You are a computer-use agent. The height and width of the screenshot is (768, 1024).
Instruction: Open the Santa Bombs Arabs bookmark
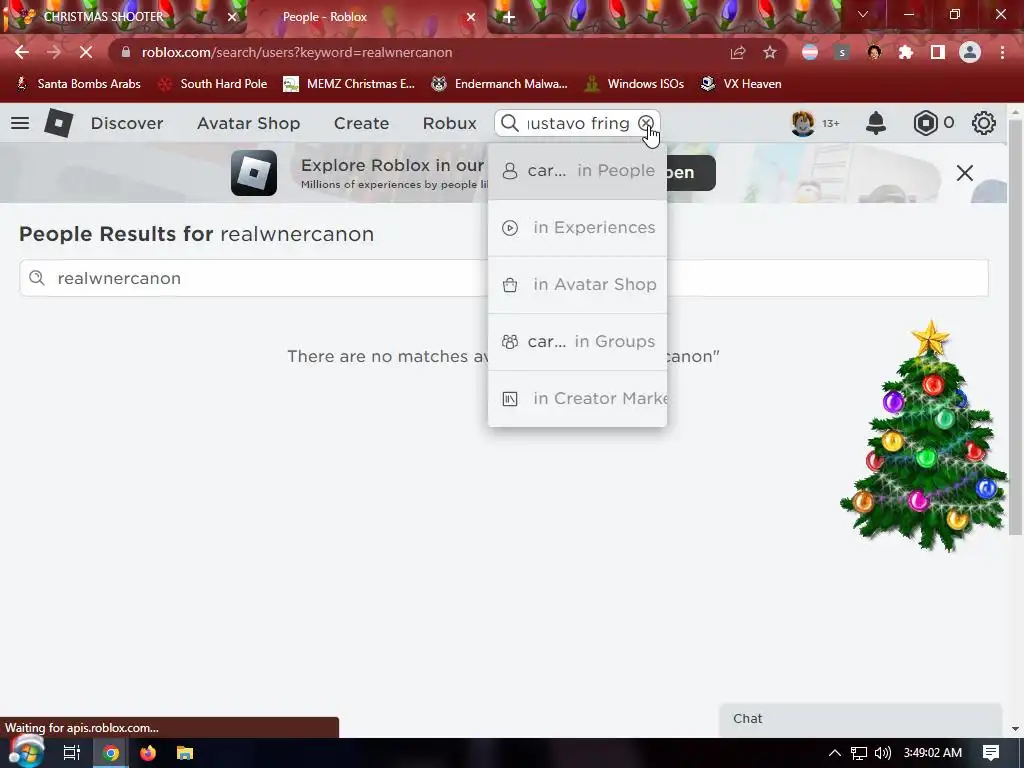pyautogui.click(x=78, y=84)
